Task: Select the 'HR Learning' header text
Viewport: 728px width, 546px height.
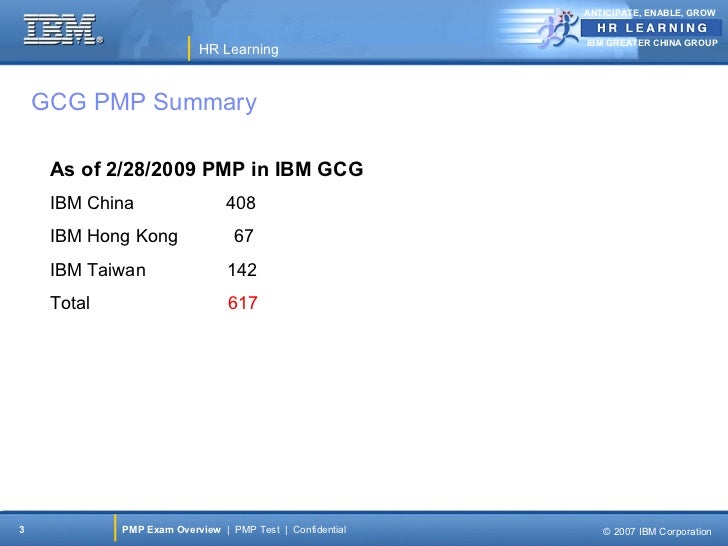Action: coord(239,49)
